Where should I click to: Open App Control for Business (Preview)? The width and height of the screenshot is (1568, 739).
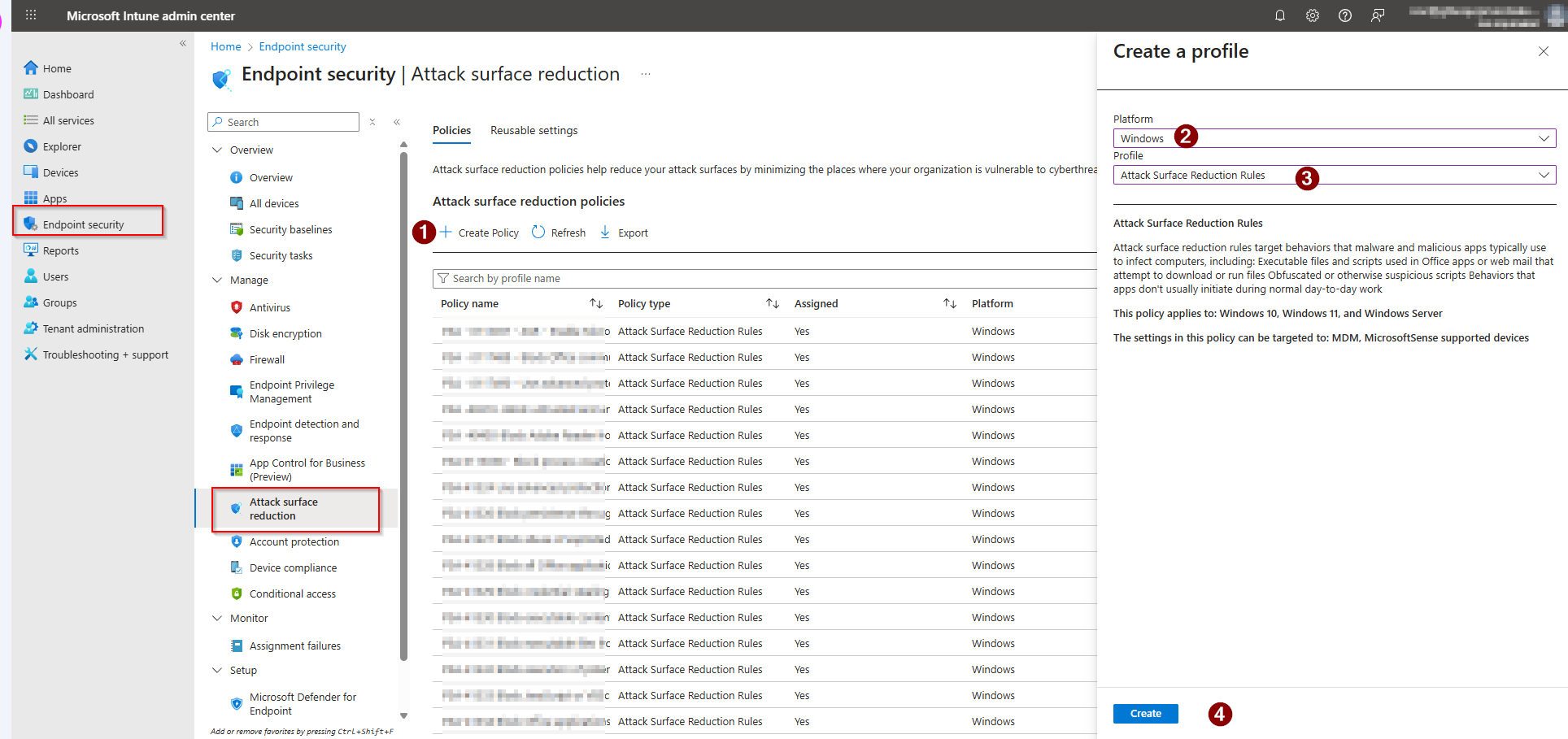coord(307,470)
